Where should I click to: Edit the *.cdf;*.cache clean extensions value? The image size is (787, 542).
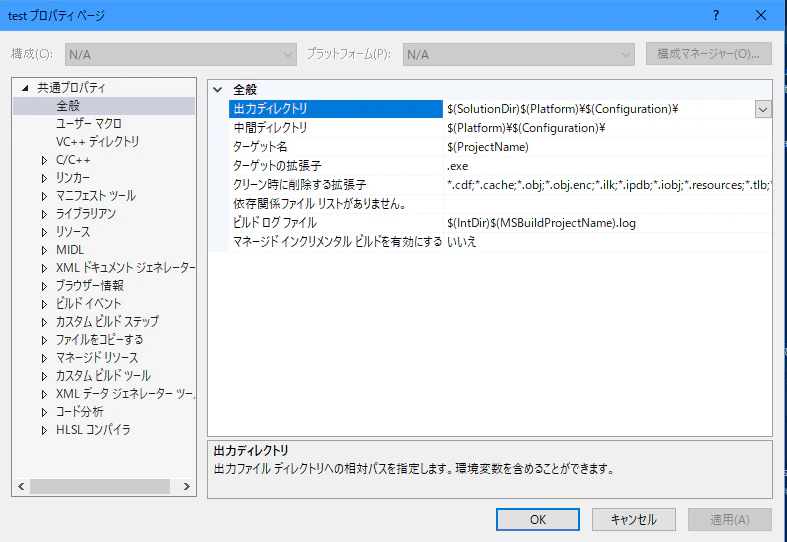pos(607,185)
